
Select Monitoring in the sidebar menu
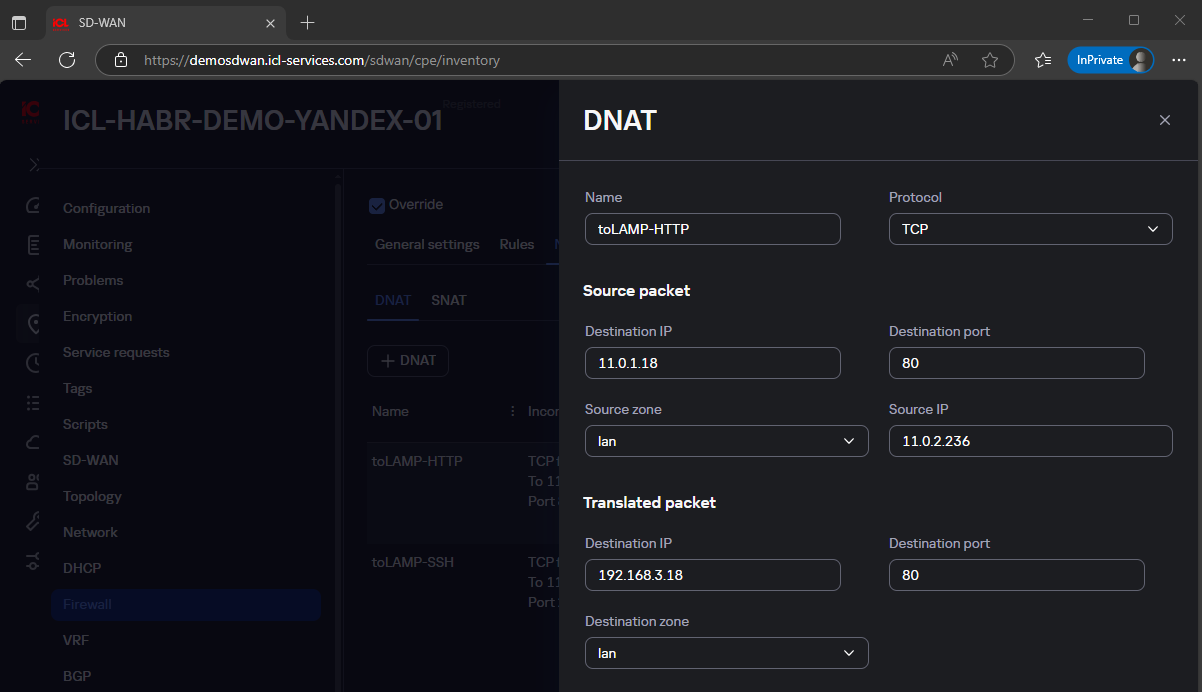(x=97, y=244)
